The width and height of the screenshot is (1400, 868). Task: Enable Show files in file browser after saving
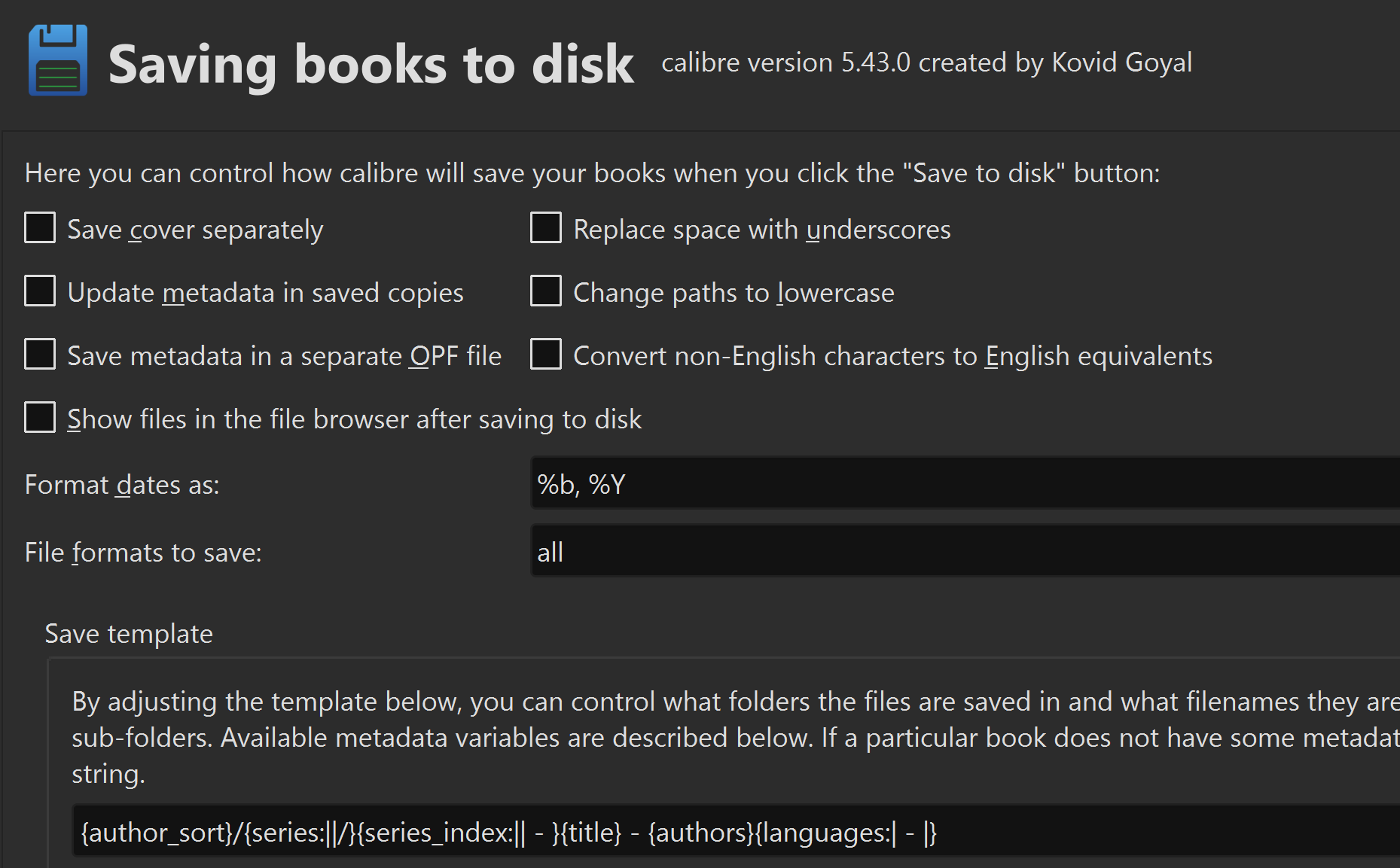pos(40,418)
